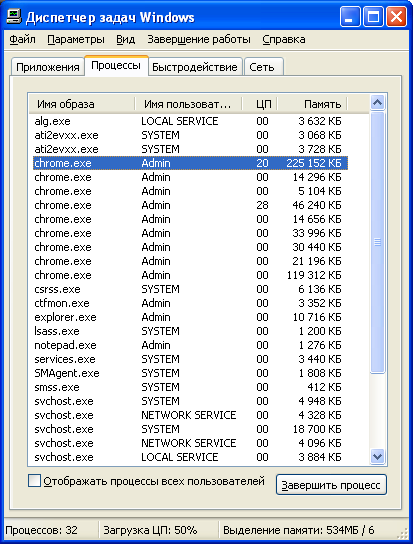This screenshot has width=413, height=544.
Task: Open the Параметры menu
Action: pos(76,40)
